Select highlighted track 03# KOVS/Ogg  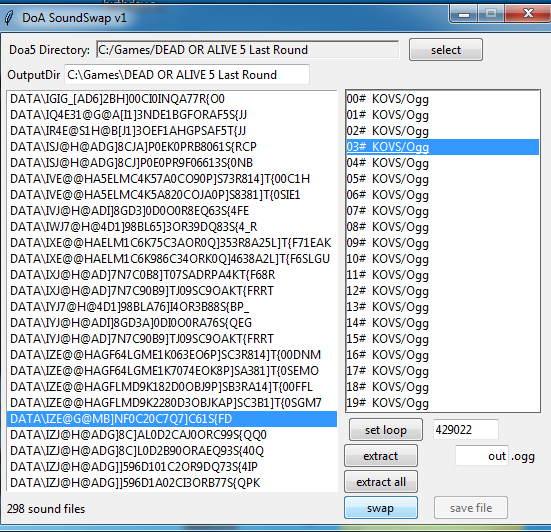443,147
